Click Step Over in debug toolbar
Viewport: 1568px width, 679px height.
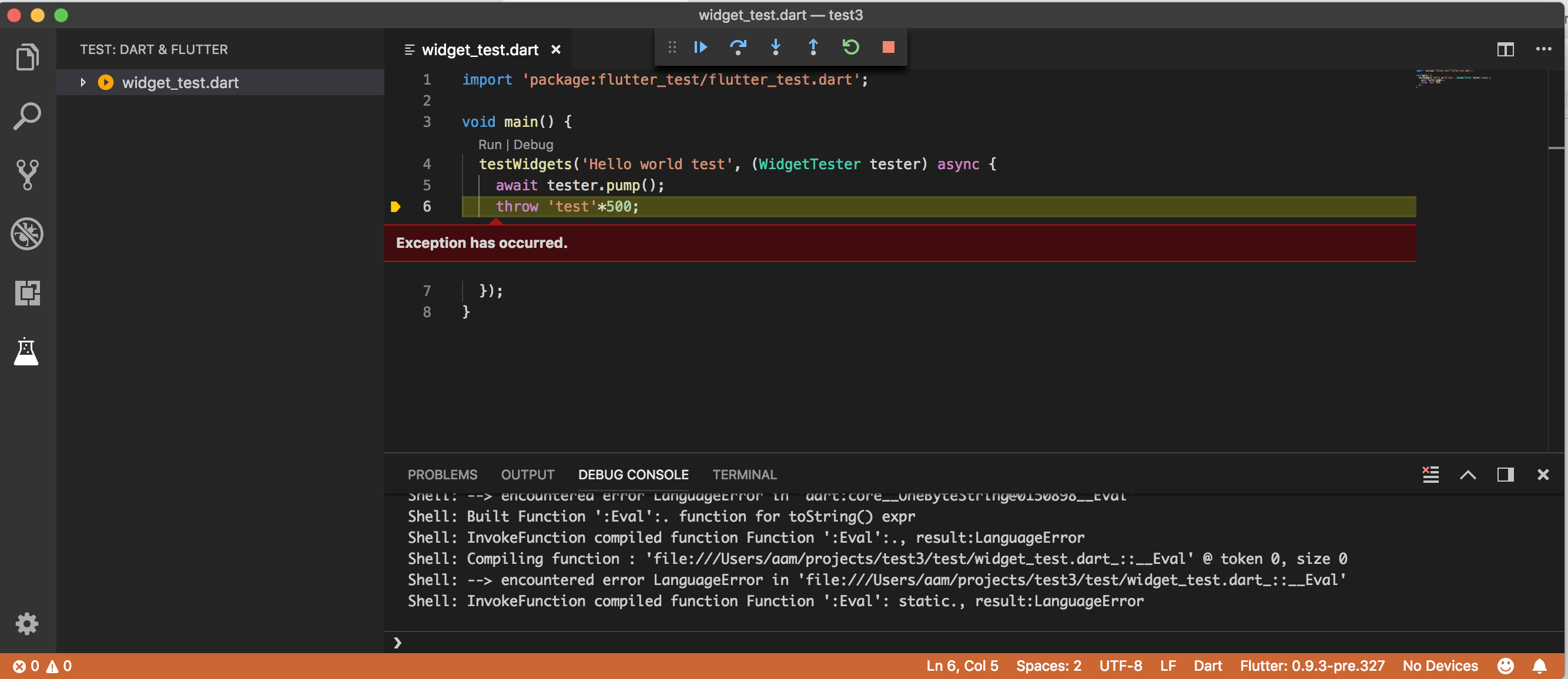pos(738,48)
